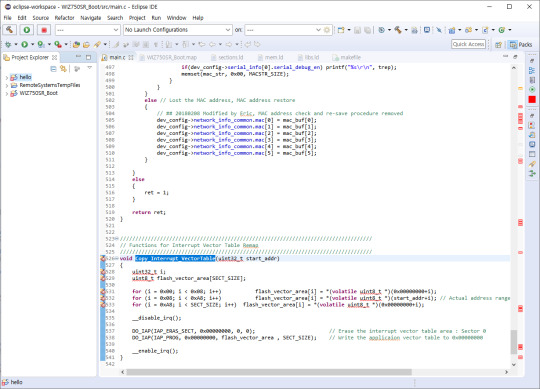Switch to the makefile editor tab

(x=347, y=57)
